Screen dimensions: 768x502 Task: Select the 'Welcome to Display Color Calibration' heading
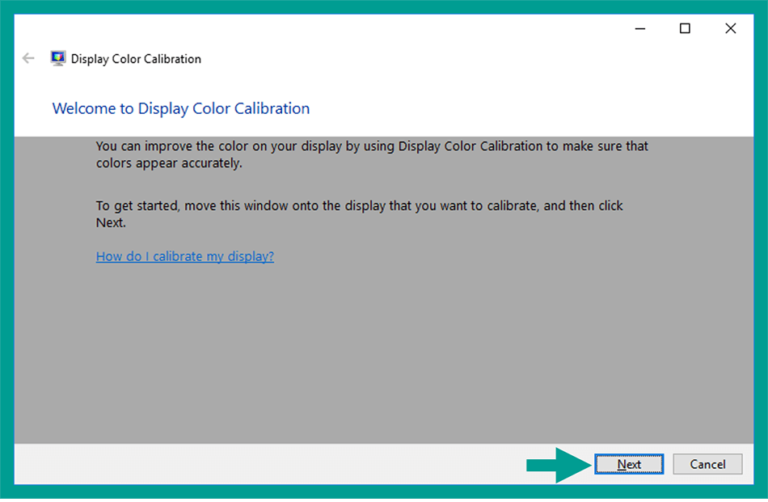181,108
